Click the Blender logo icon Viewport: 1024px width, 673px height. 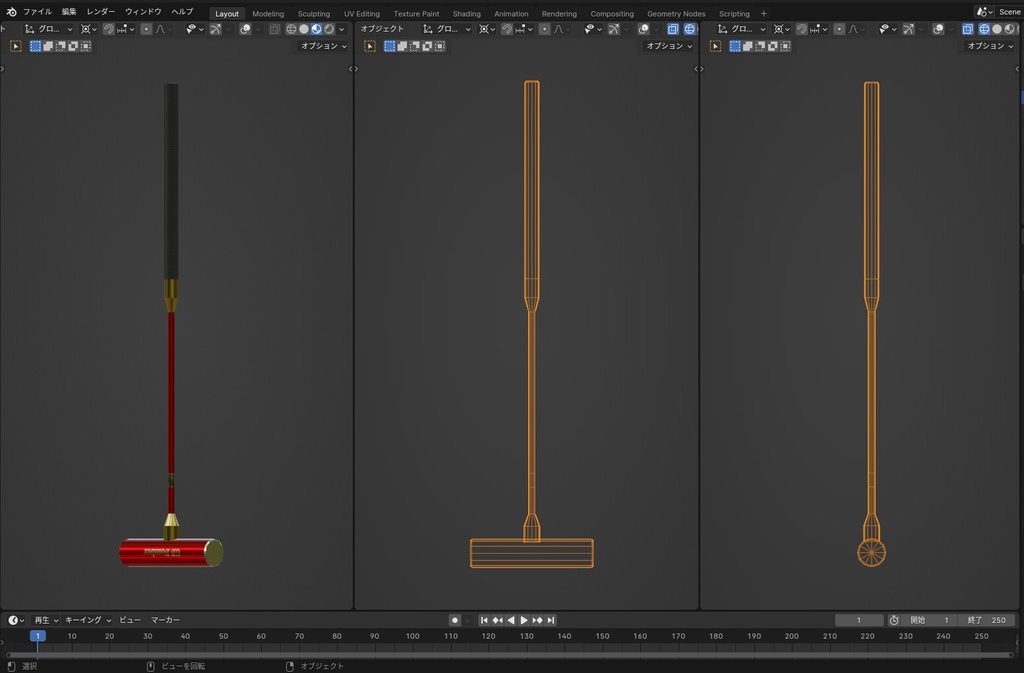(11, 12)
